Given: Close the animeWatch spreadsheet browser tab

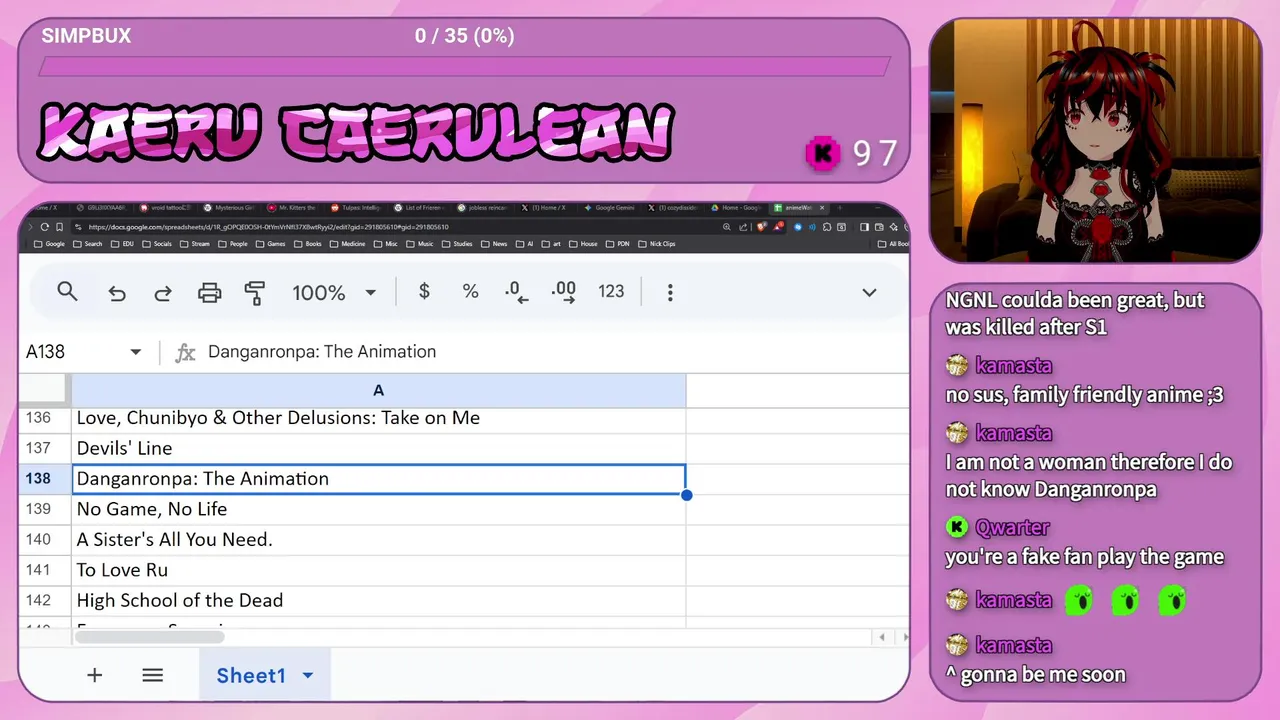Looking at the screenshot, I should [x=822, y=208].
